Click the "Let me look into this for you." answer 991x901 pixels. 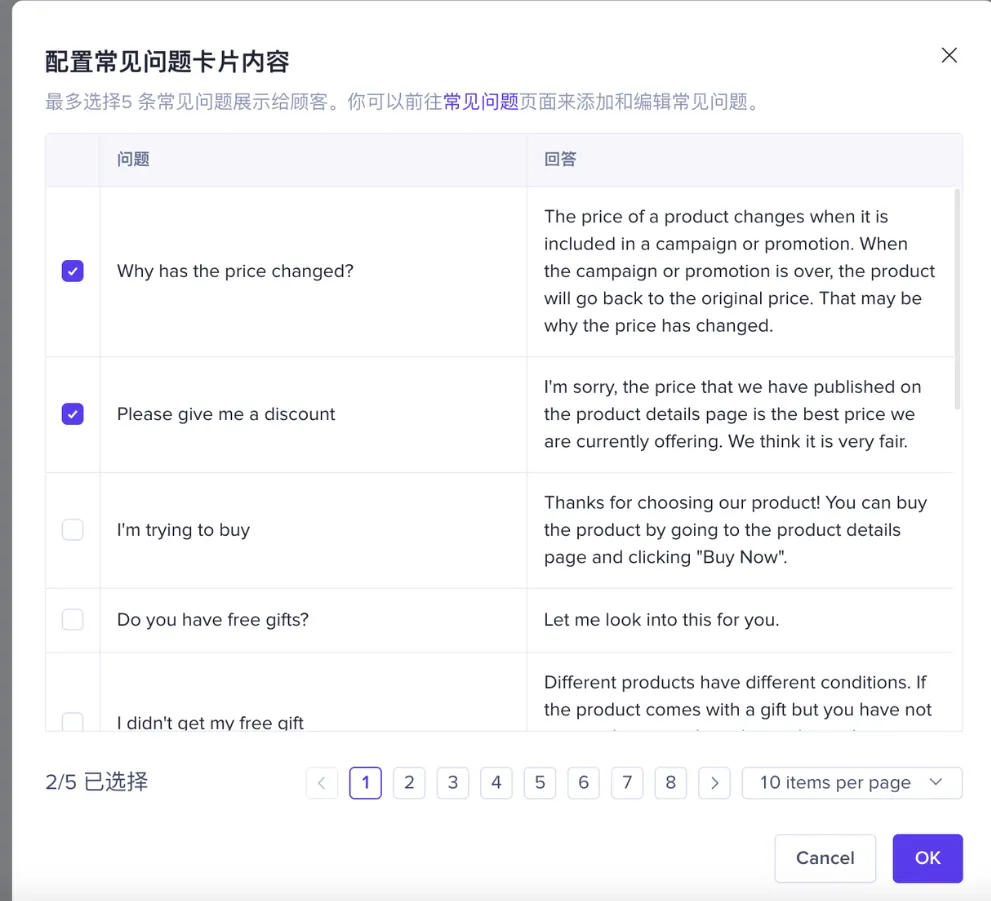661,620
